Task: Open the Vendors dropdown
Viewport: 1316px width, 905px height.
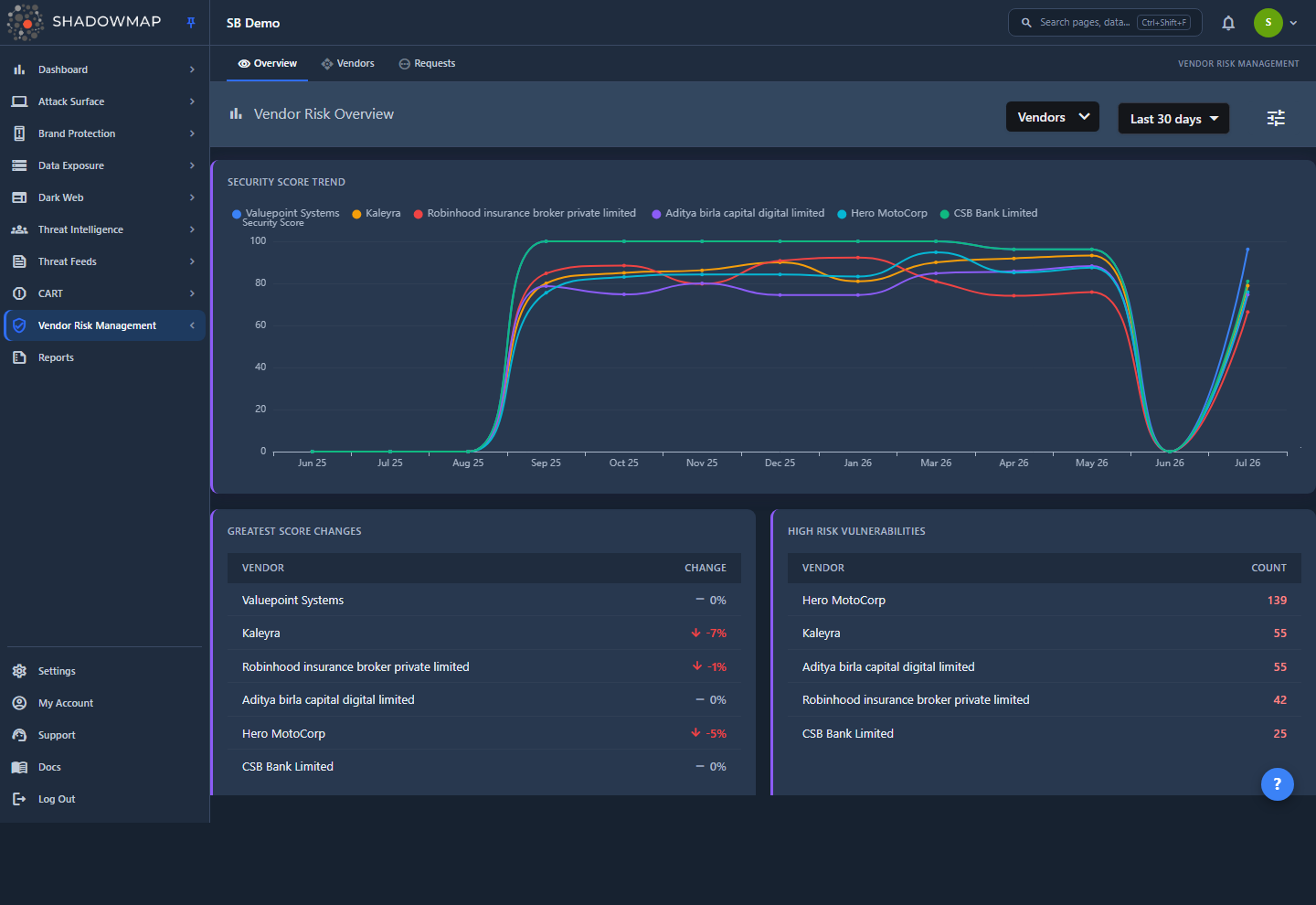Action: tap(1053, 117)
